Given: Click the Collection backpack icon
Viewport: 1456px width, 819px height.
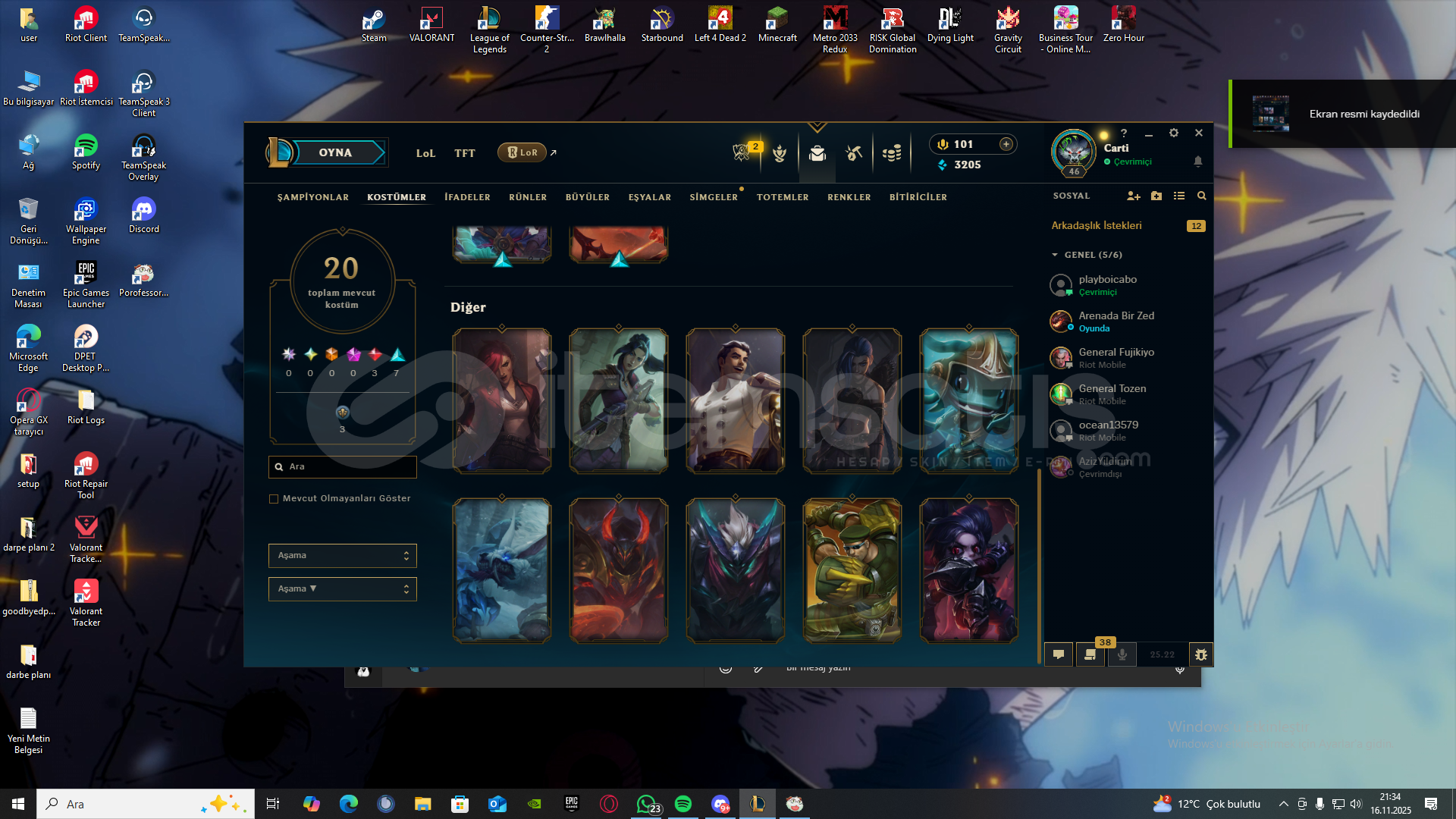Looking at the screenshot, I should coord(817,153).
